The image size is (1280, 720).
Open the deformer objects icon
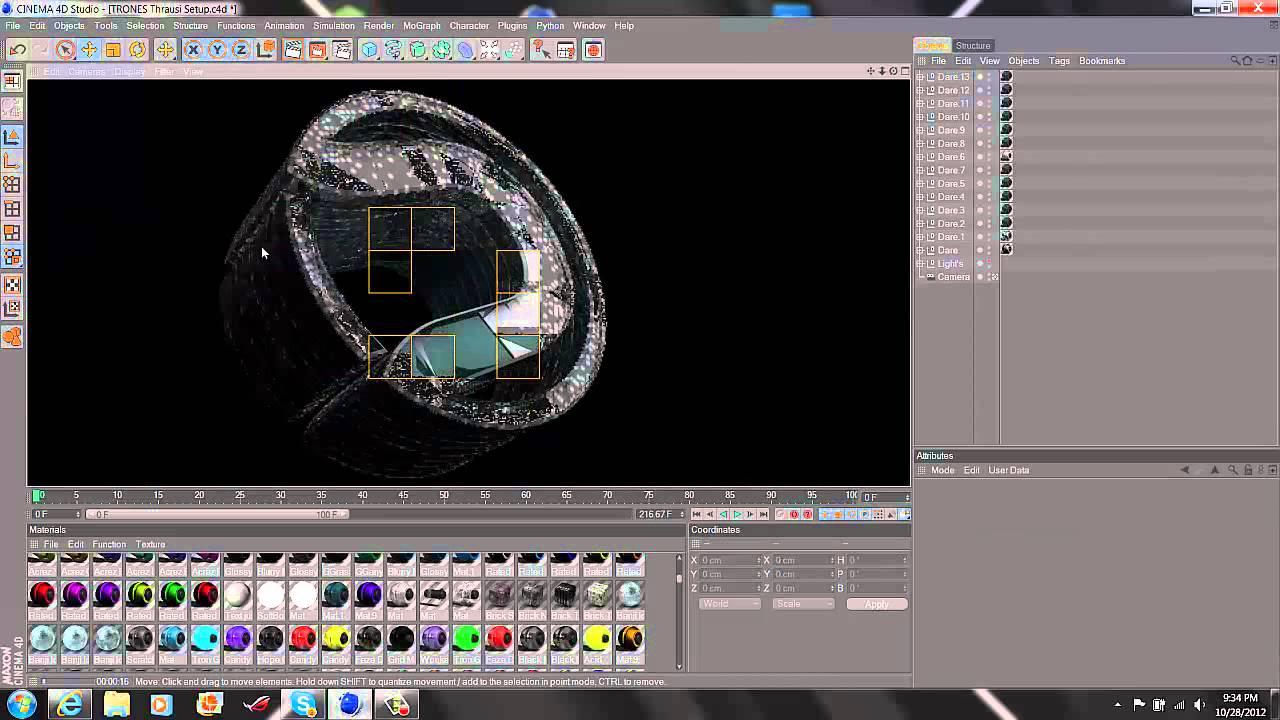pyautogui.click(x=465, y=50)
